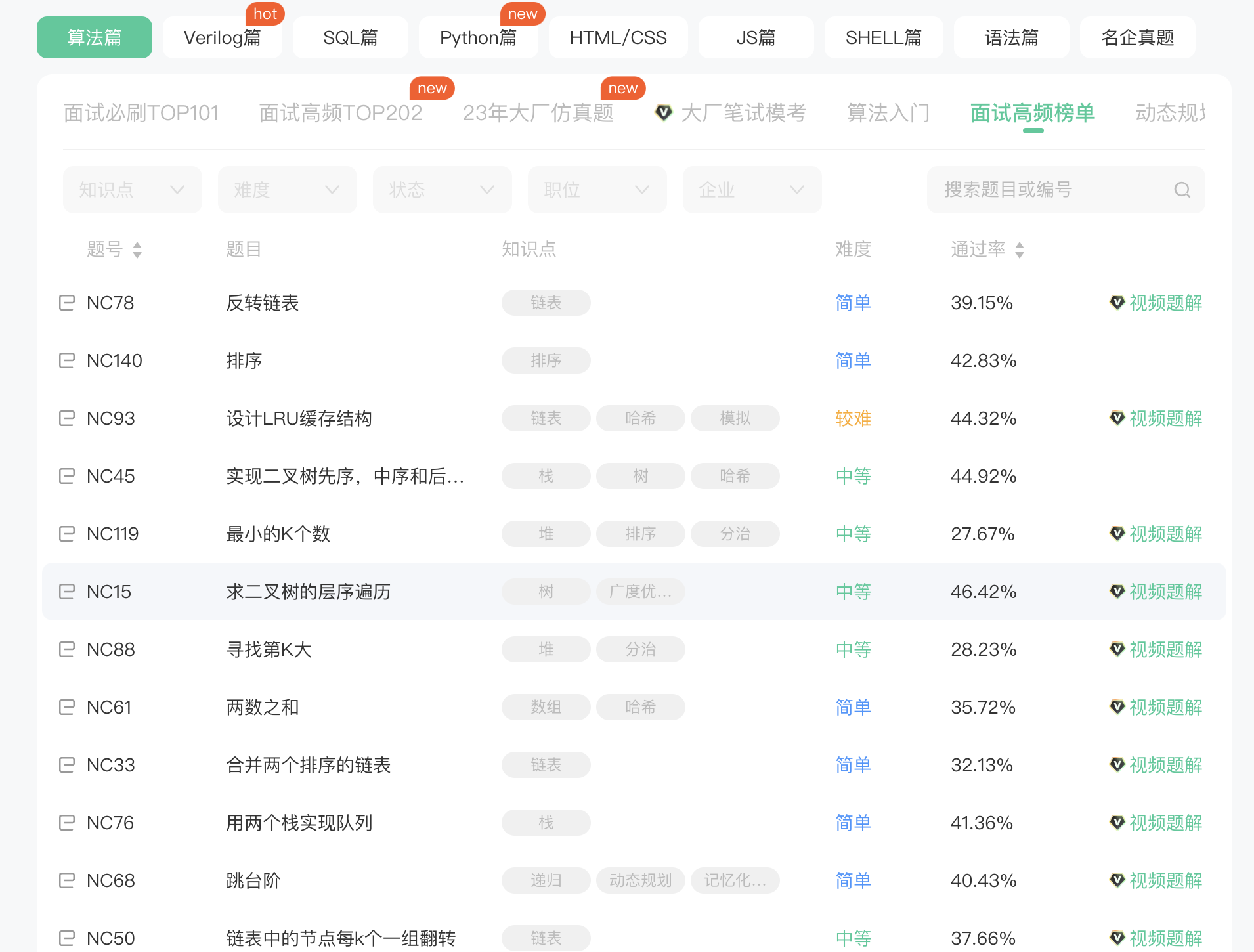The image size is (1254, 952).
Task: Click 视频题解 link for 最小的K个数
Action: 1165,534
